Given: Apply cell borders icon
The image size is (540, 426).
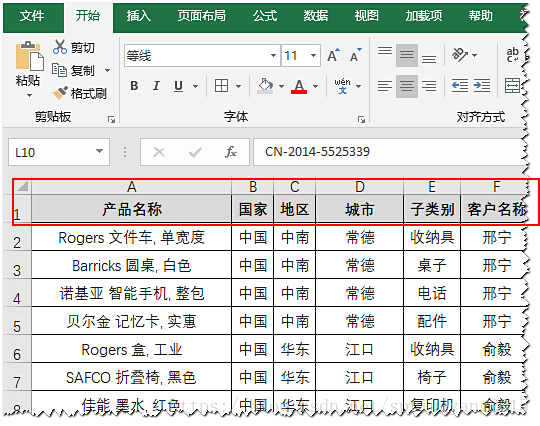Looking at the screenshot, I should (221, 85).
